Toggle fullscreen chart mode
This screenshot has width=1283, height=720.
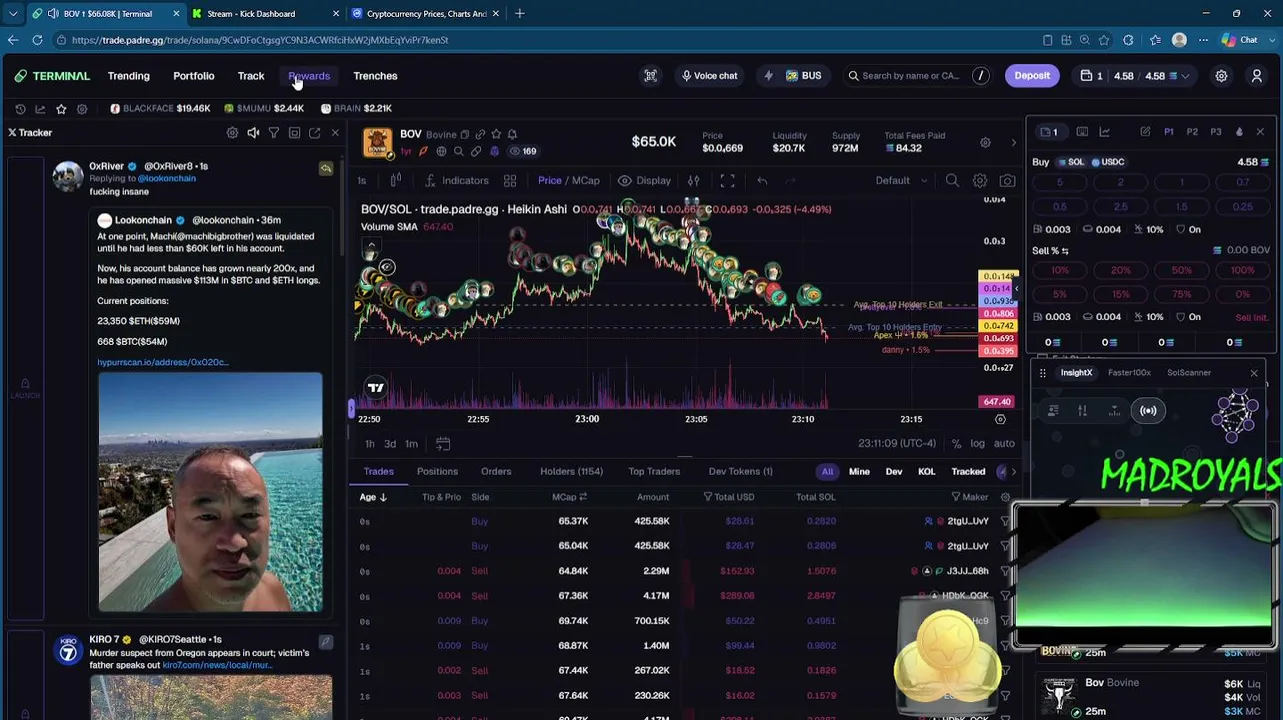(727, 181)
